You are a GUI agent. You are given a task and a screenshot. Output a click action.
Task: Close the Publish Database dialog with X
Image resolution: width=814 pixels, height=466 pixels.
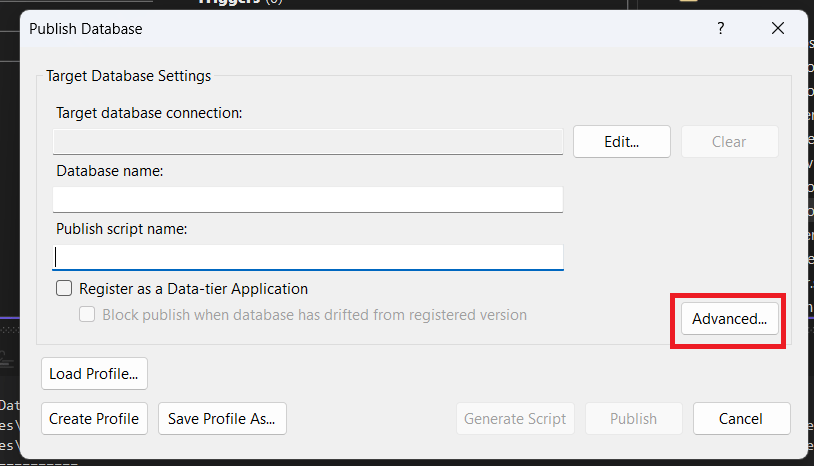tap(778, 28)
